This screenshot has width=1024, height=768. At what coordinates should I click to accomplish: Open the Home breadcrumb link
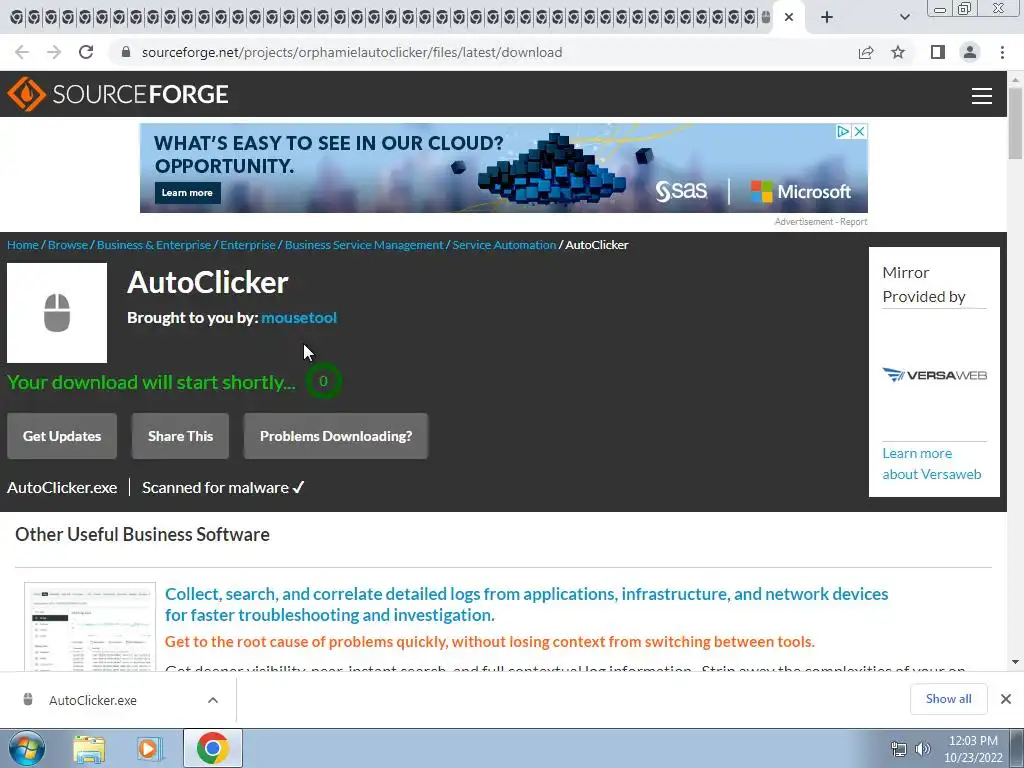click(x=23, y=245)
